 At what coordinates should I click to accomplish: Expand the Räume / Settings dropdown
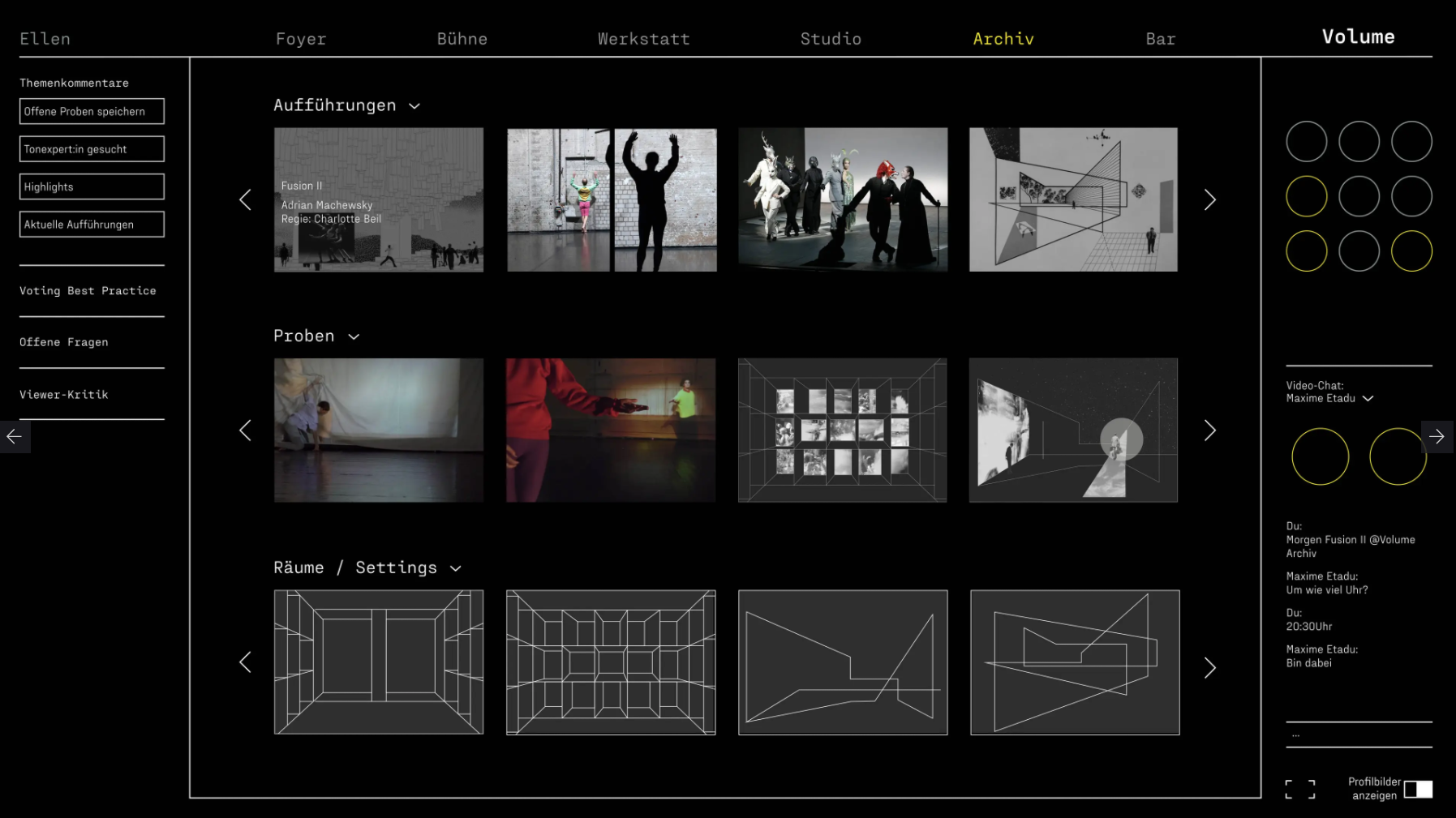click(456, 568)
